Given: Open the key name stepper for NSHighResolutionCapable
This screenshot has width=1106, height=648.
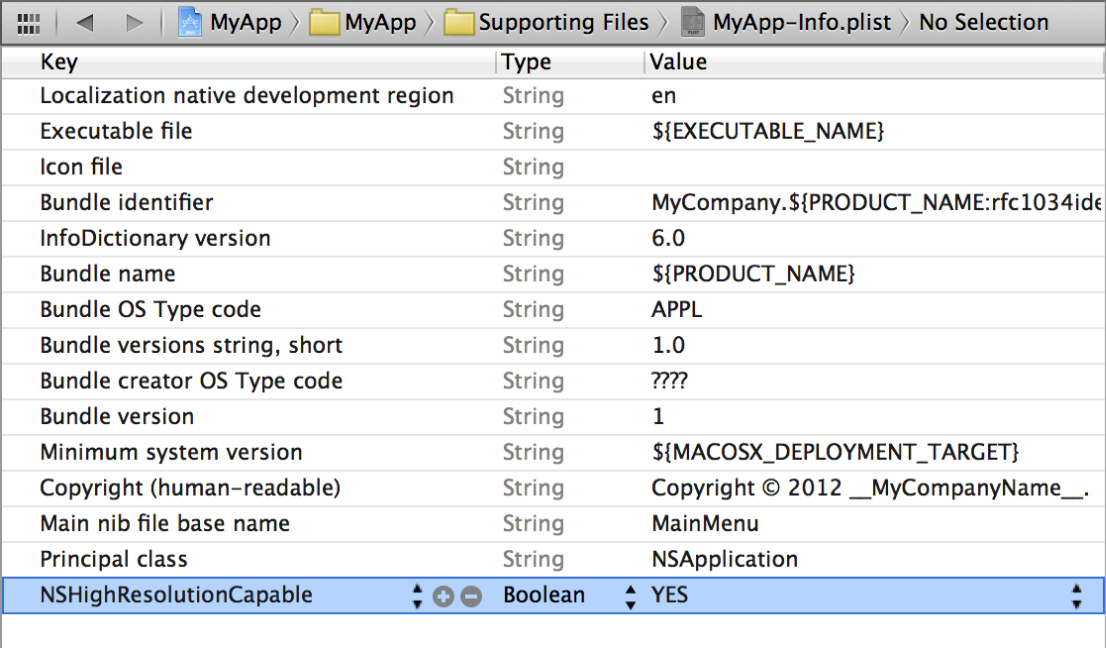Looking at the screenshot, I should [x=417, y=596].
